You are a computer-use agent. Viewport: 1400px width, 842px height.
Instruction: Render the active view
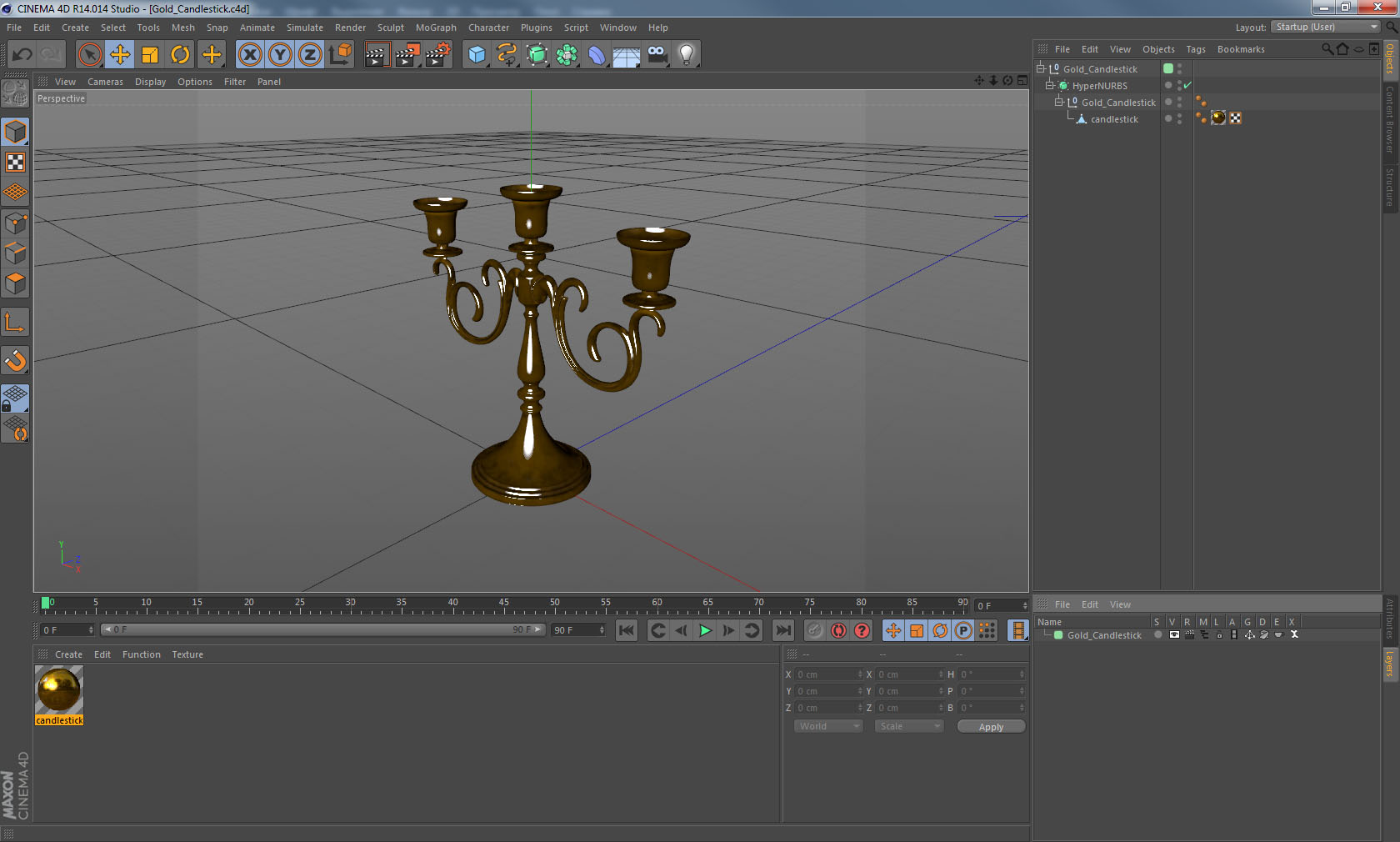click(377, 55)
